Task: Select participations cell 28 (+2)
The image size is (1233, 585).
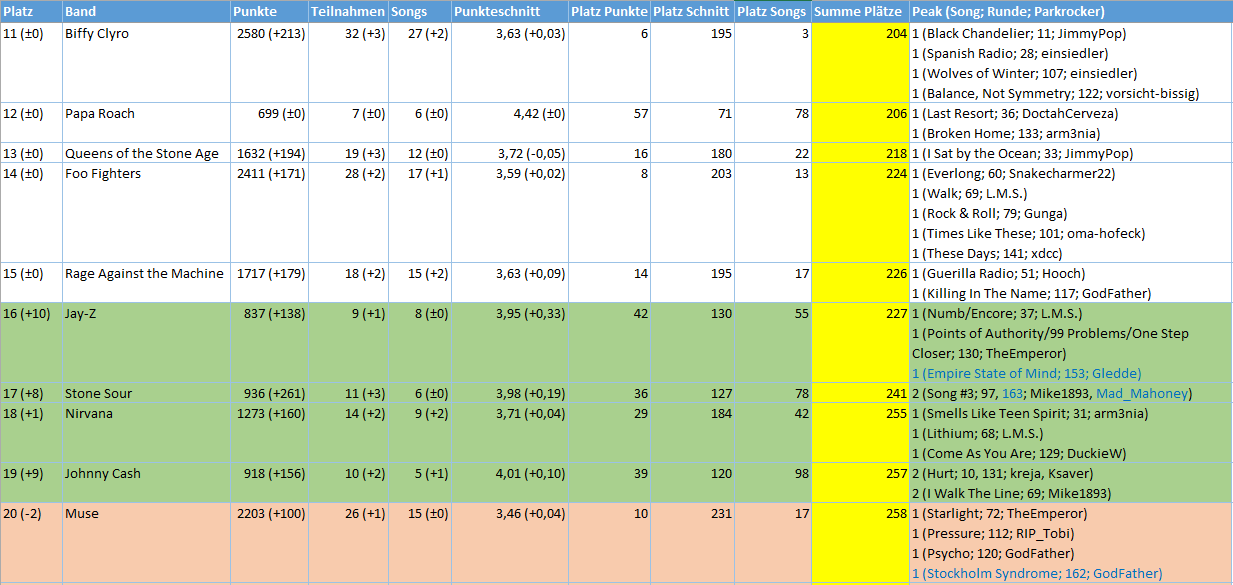Action: tap(347, 213)
